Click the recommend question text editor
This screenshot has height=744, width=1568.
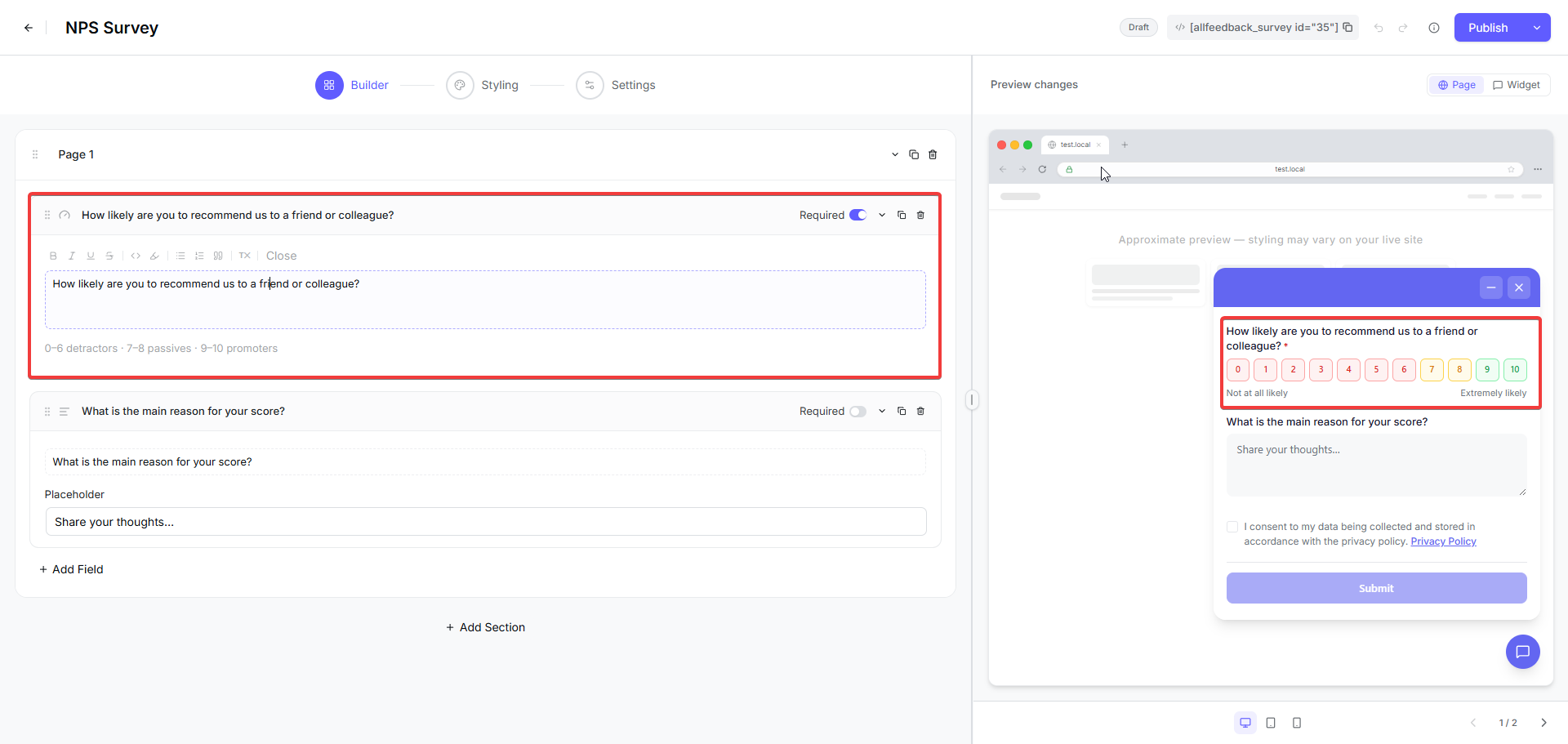(485, 300)
